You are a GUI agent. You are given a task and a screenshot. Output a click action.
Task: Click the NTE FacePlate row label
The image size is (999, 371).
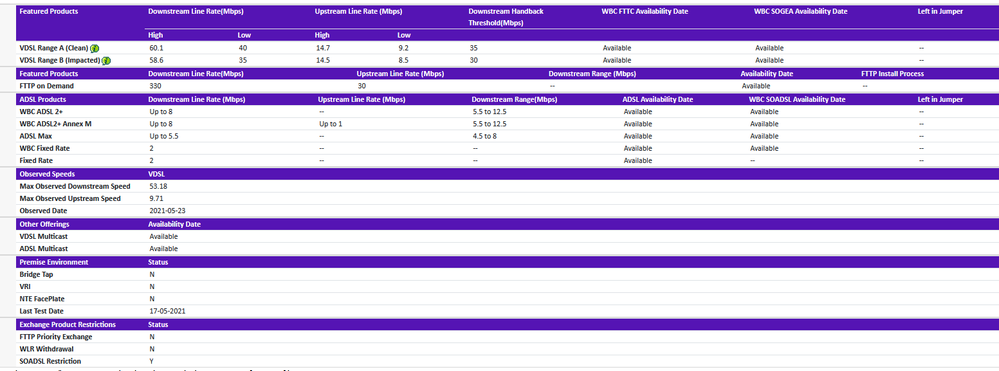point(42,298)
